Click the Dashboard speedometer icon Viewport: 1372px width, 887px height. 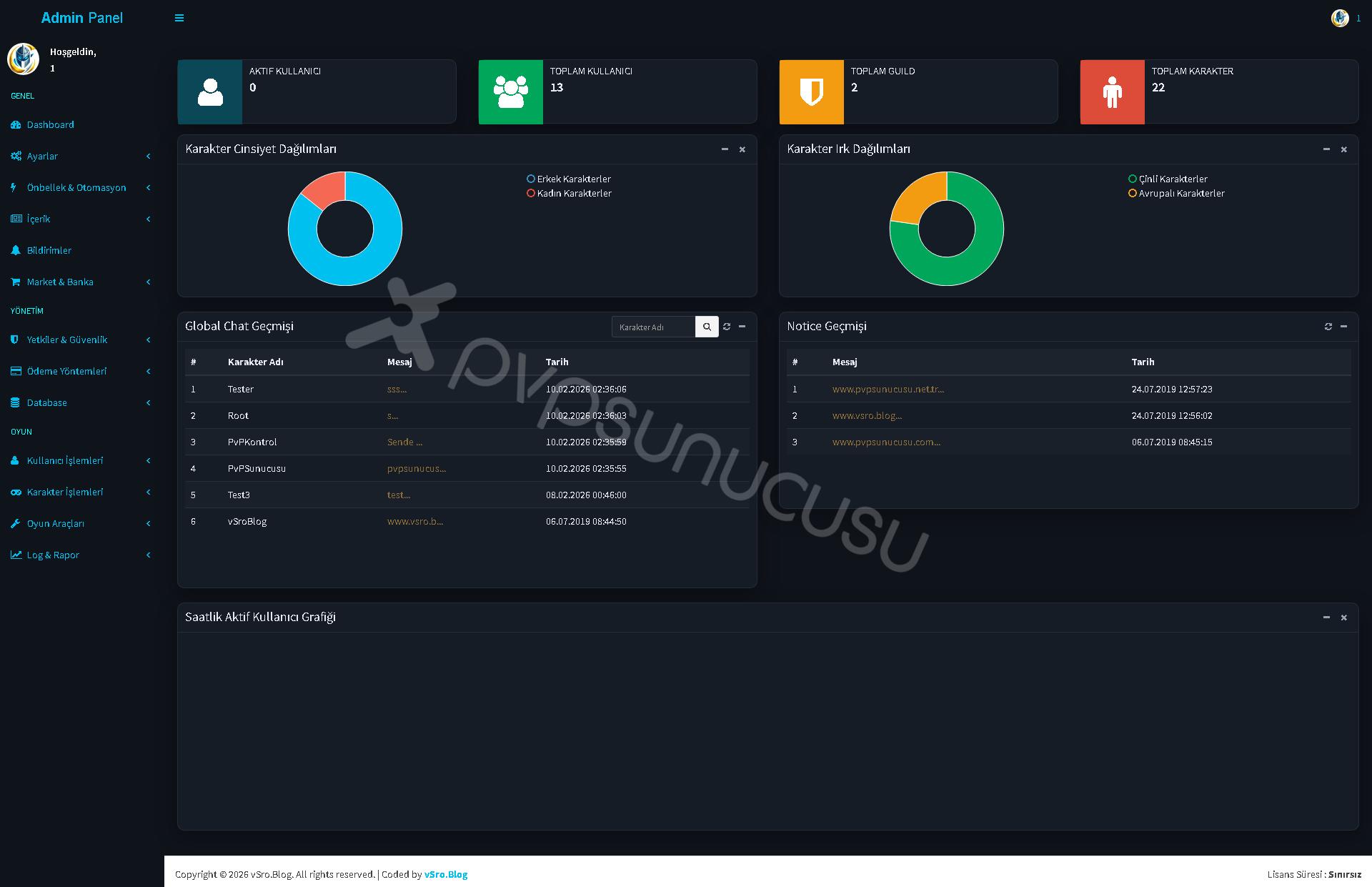[x=16, y=125]
